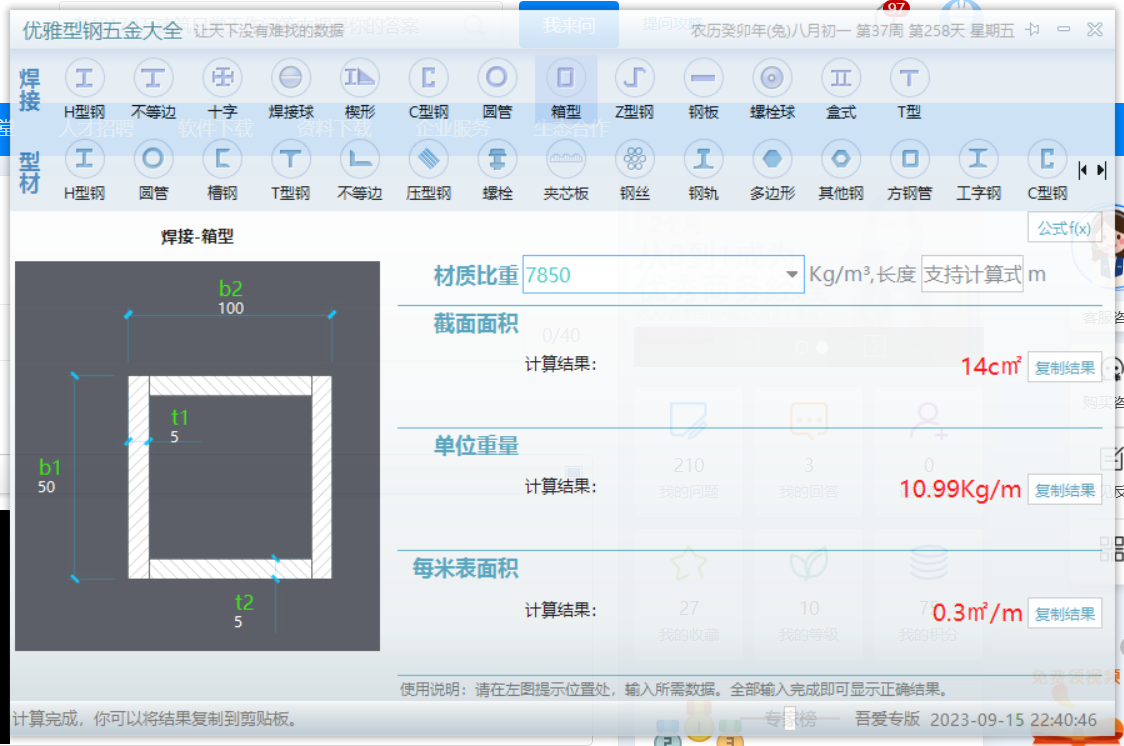Copy the 每米表面积 result 0.3m²/m
Viewport: 1124px width, 746px height.
[x=1065, y=613]
